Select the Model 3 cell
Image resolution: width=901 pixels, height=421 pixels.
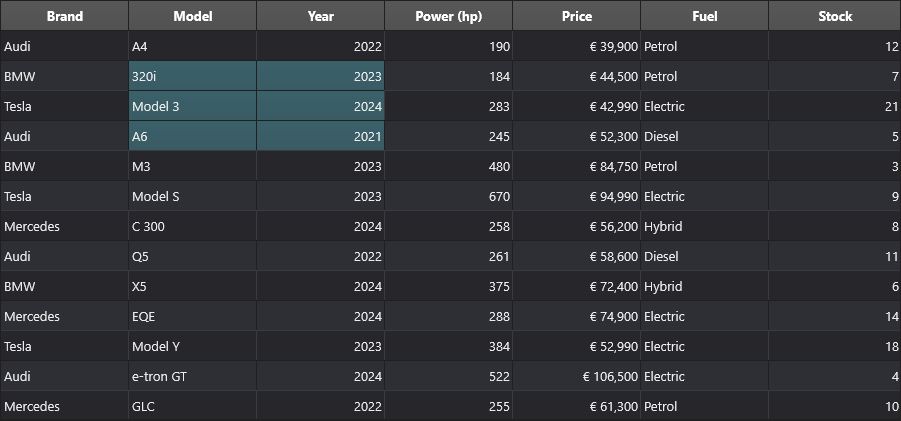pyautogui.click(x=192, y=106)
